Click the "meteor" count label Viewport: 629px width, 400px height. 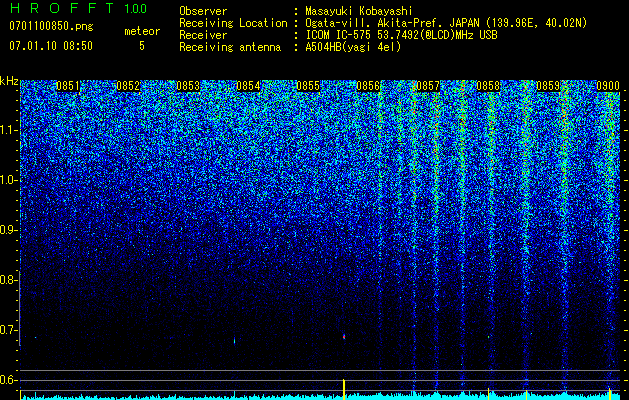point(142,31)
